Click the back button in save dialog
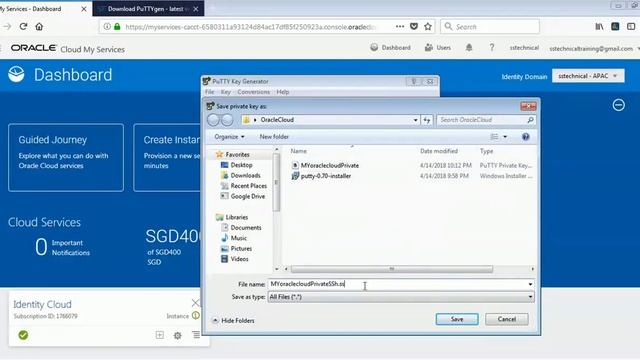Image resolution: width=640 pixels, height=360 pixels. pyautogui.click(x=213, y=120)
